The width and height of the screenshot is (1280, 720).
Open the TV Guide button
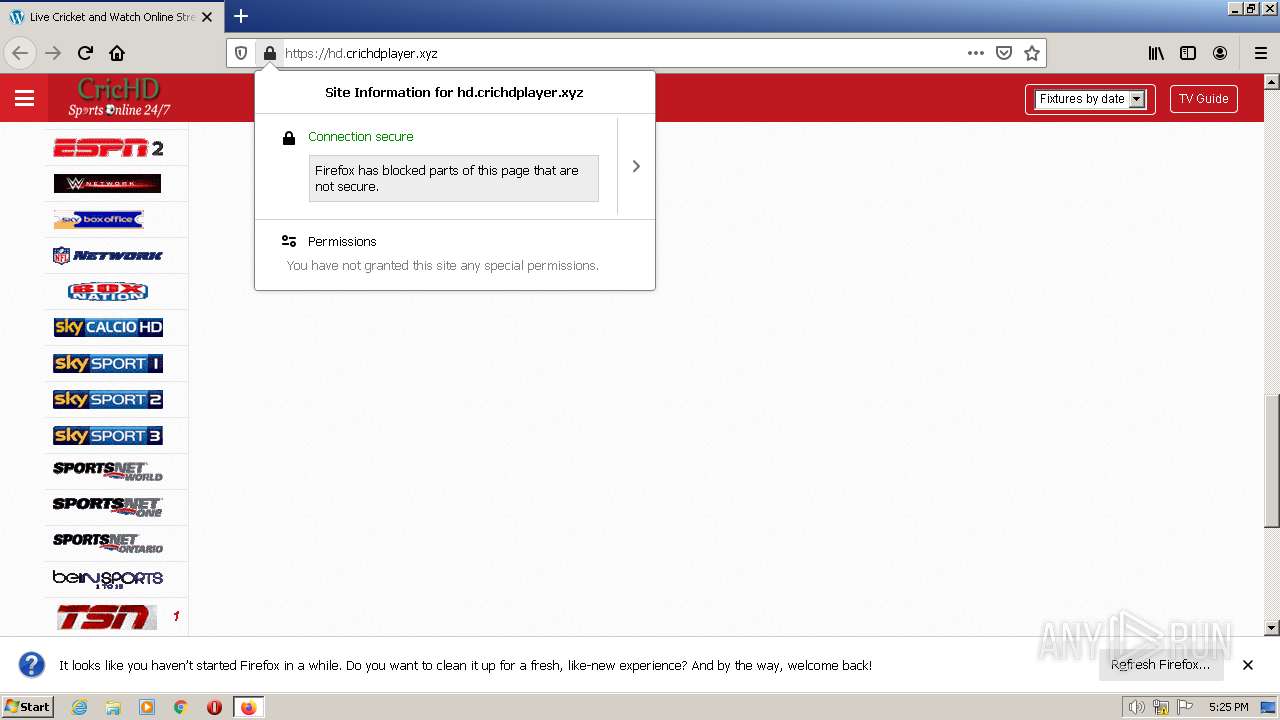click(x=1203, y=99)
